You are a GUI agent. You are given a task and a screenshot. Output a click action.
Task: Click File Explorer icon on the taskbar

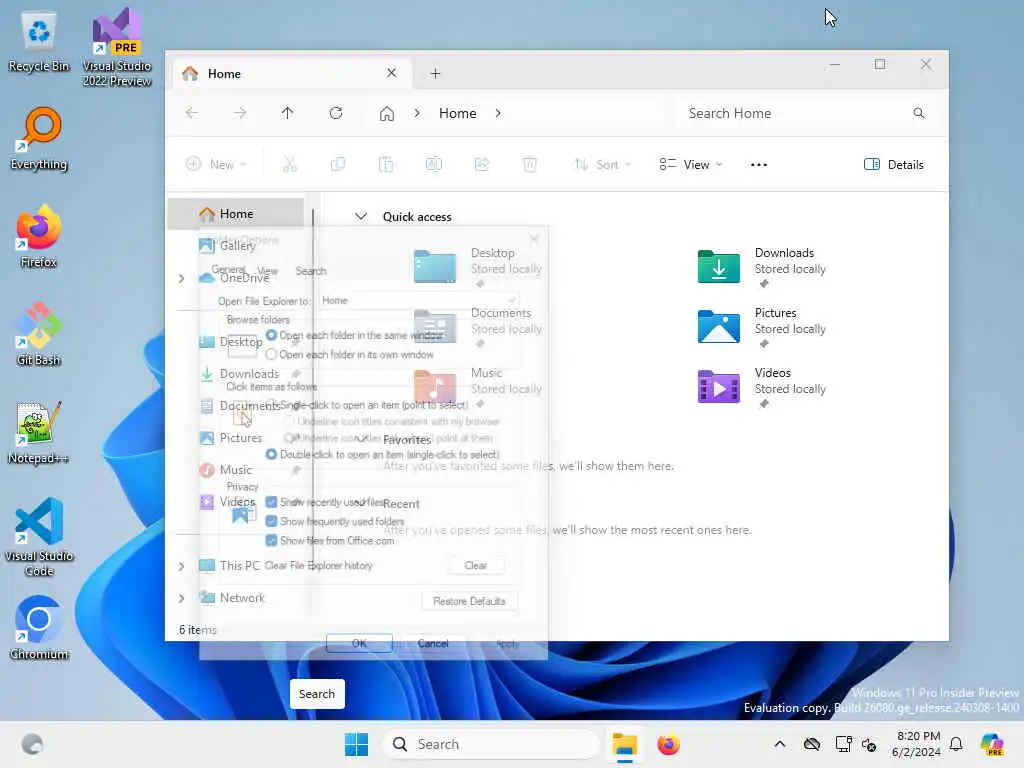(x=624, y=744)
